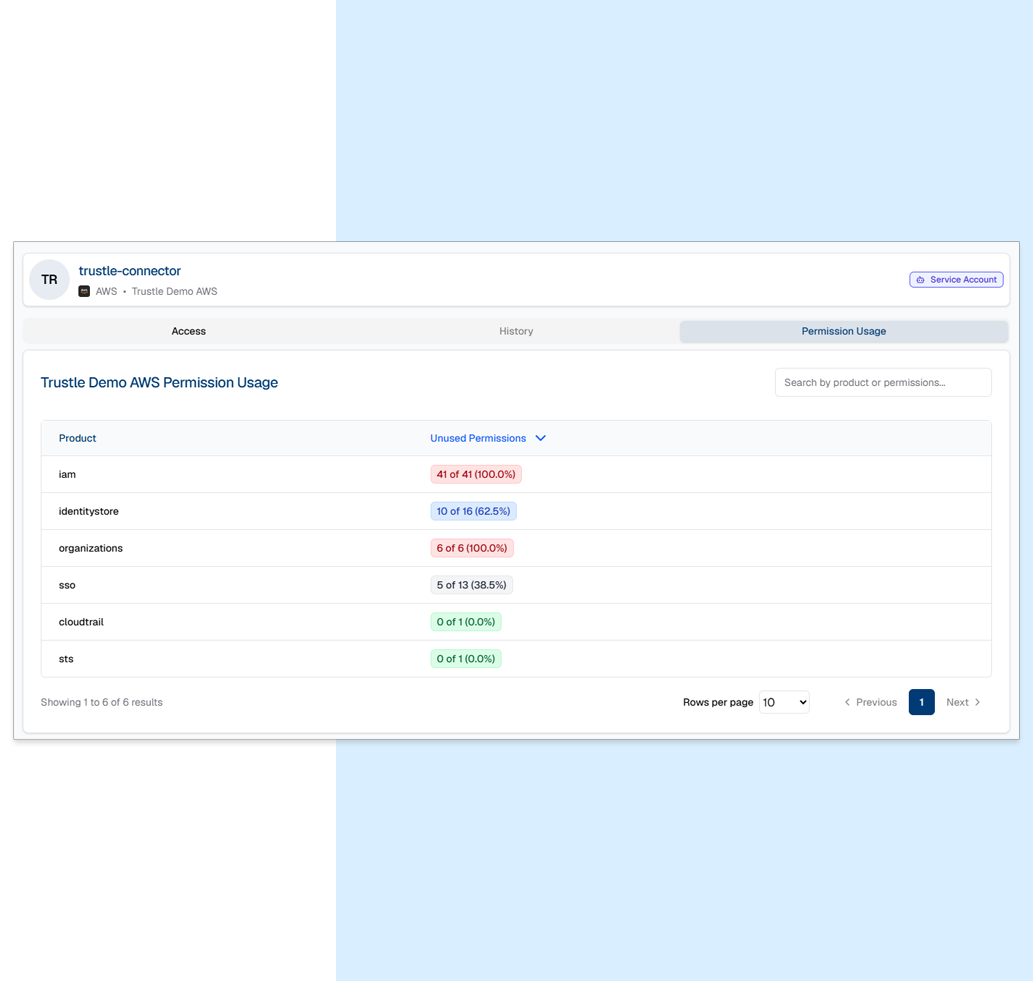The height and width of the screenshot is (981, 1033).
Task: Open the Rows per page dropdown
Action: [784, 702]
